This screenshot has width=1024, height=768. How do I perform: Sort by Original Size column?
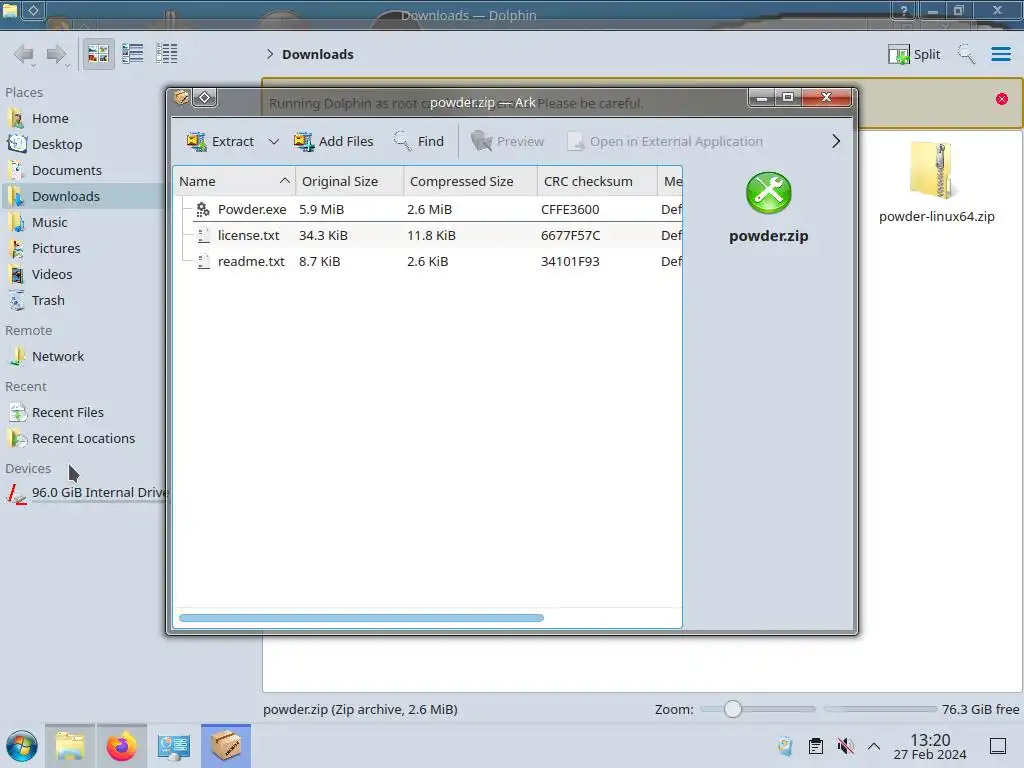[x=349, y=181]
